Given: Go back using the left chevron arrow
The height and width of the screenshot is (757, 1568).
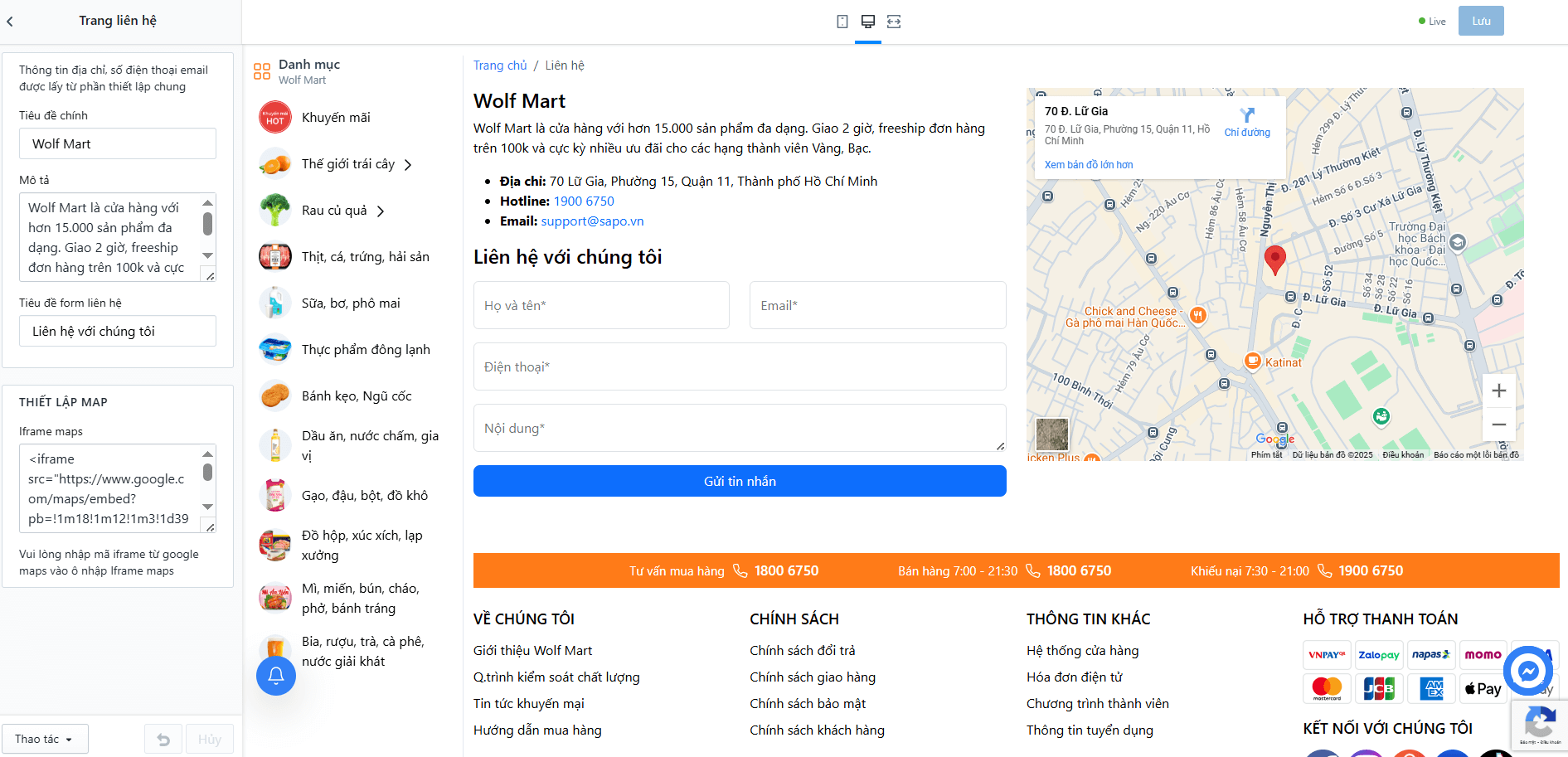Looking at the screenshot, I should click(10, 22).
